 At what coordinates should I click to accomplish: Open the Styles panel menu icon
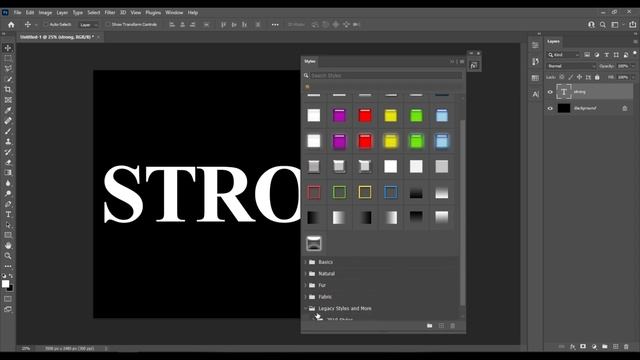tap(462, 62)
